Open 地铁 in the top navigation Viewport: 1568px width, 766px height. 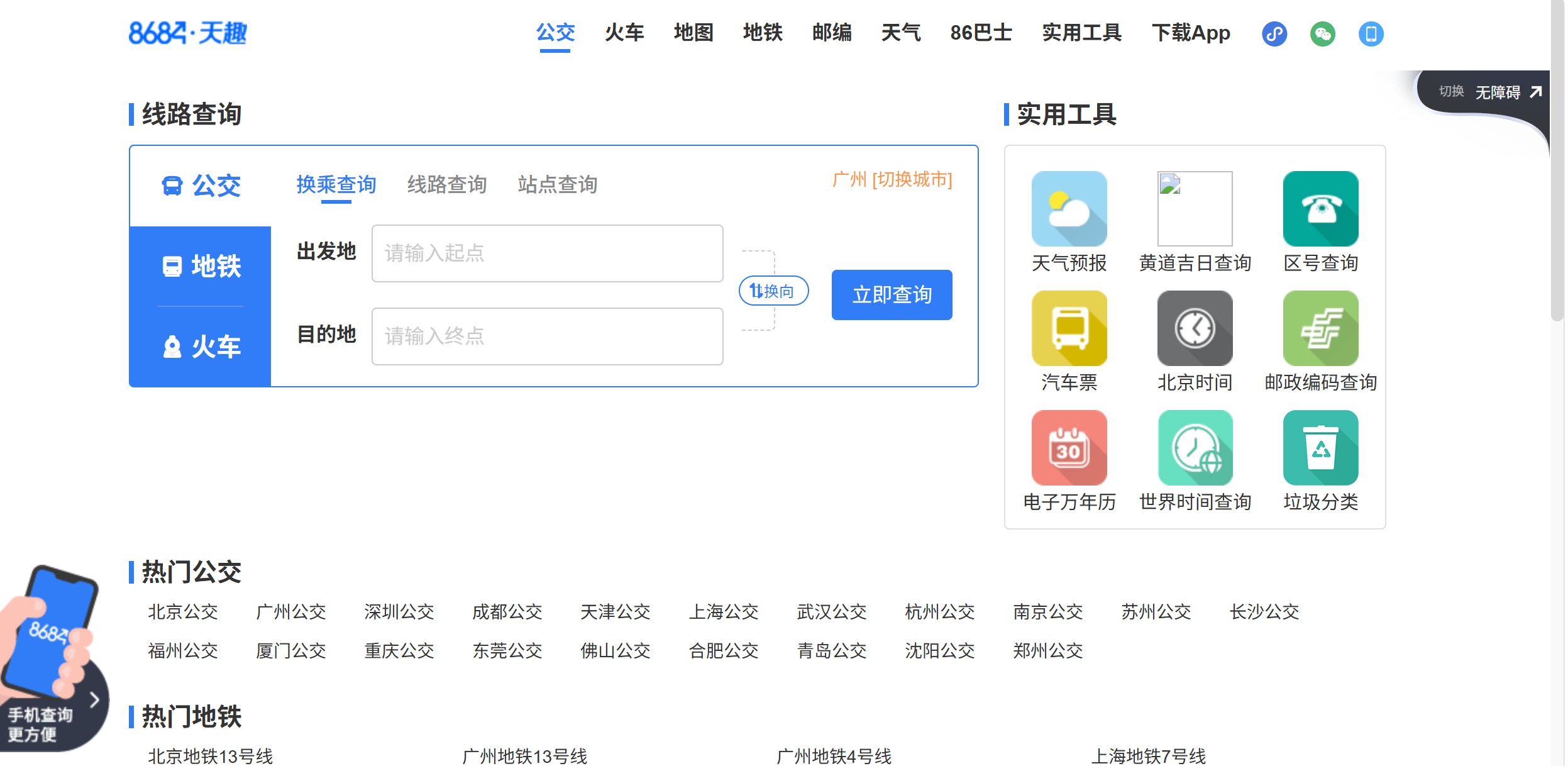click(x=763, y=32)
